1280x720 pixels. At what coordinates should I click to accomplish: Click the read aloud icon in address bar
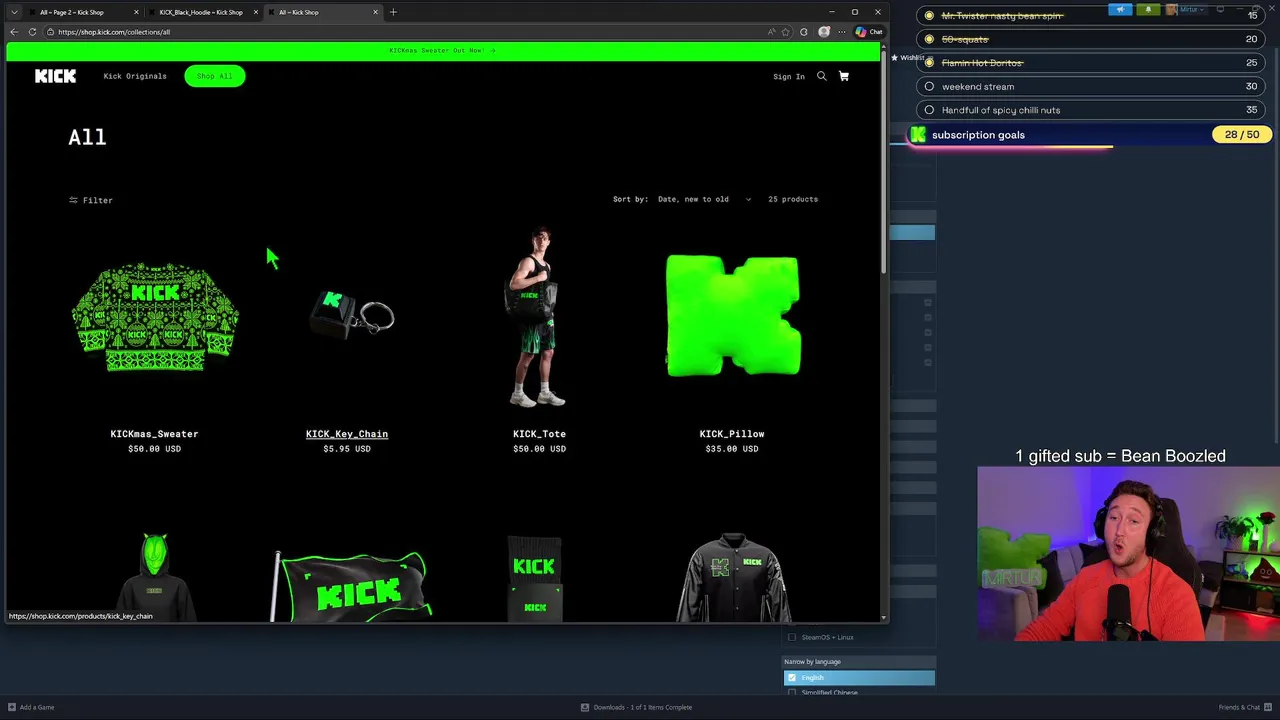[771, 32]
